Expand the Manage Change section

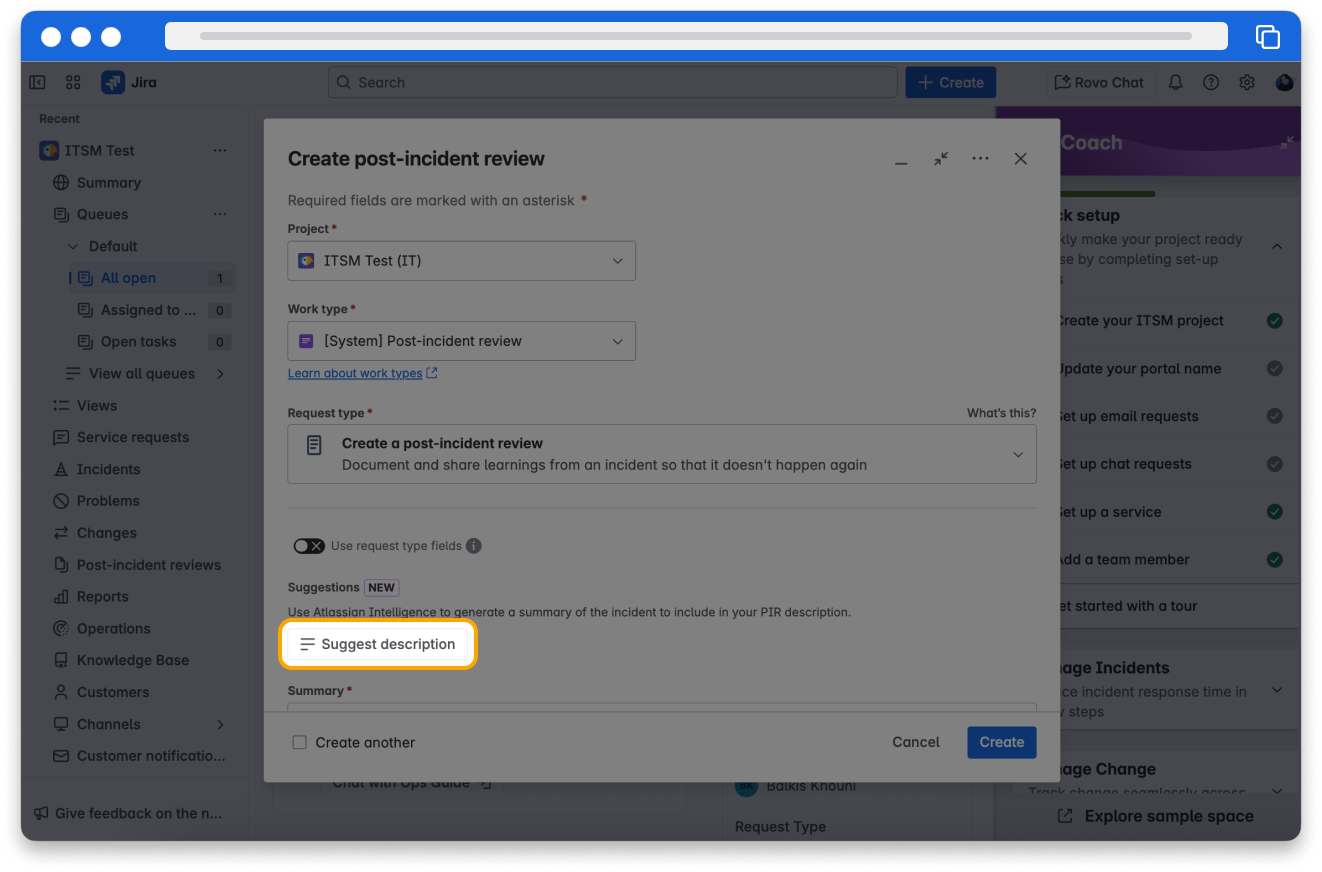1277,791
